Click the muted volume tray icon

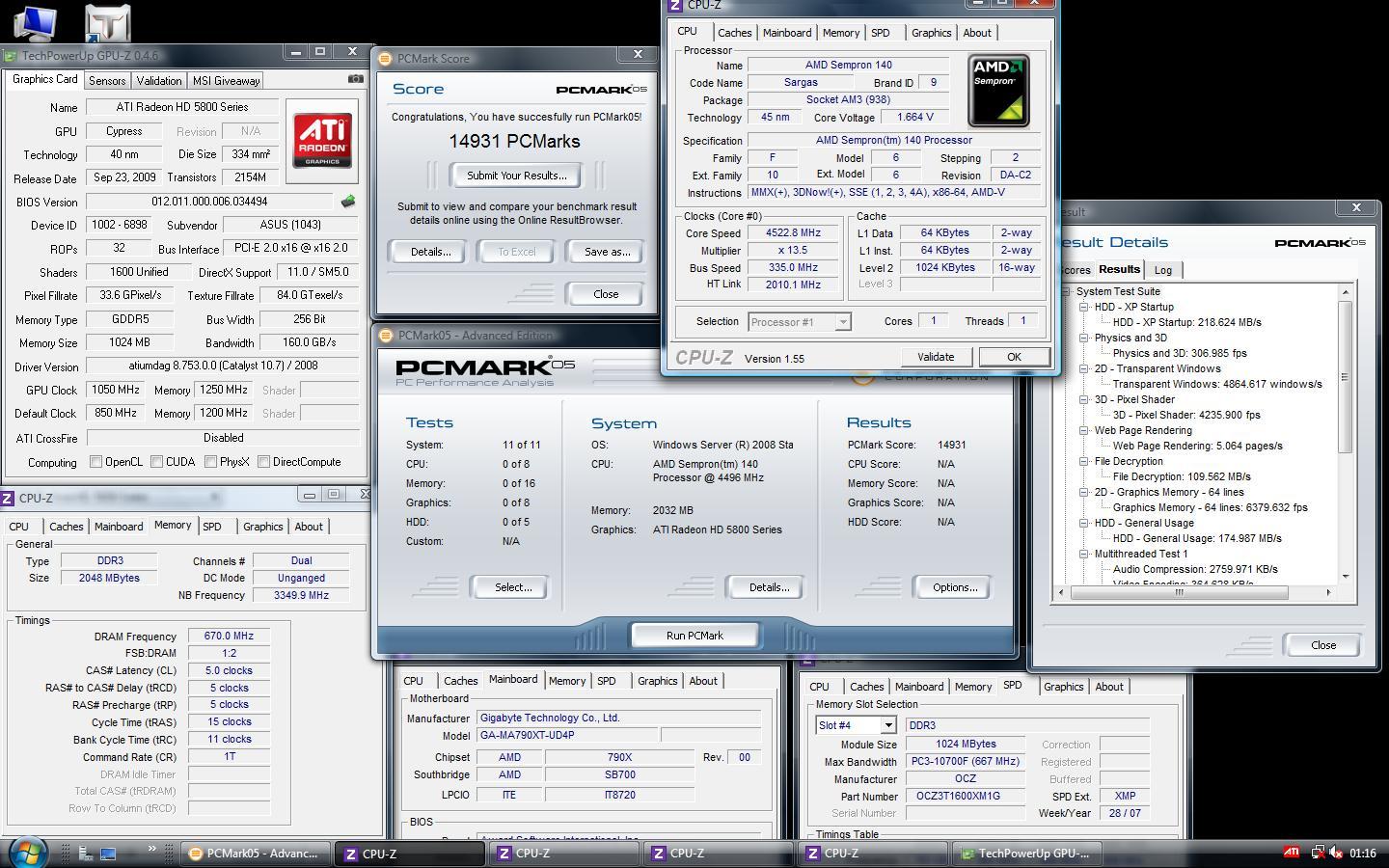click(x=1336, y=853)
